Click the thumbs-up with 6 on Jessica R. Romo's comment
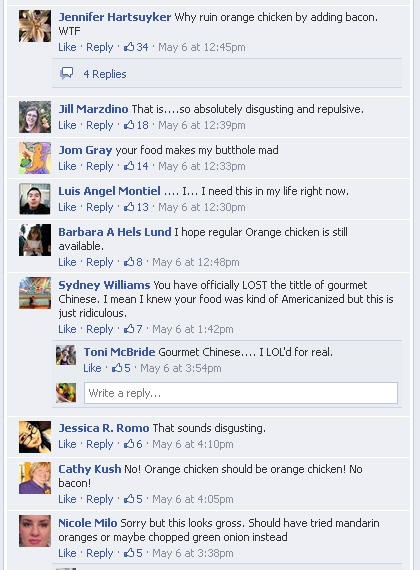The image size is (420, 570). tap(129, 444)
